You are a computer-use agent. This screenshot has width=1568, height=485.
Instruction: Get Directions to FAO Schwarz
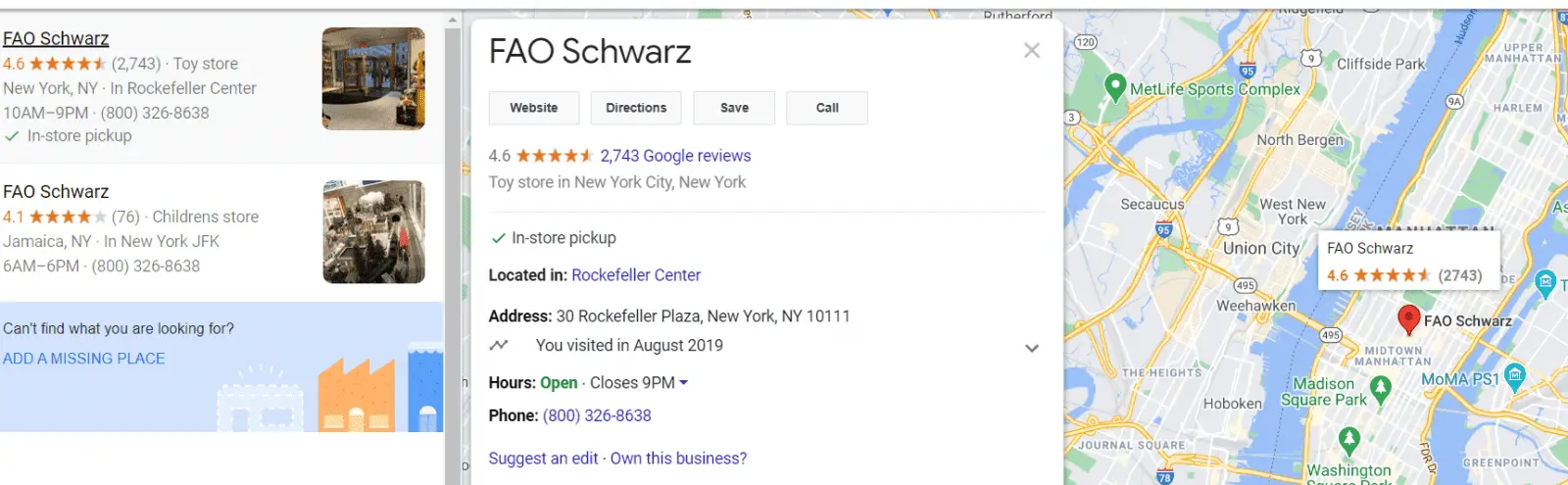(x=636, y=108)
